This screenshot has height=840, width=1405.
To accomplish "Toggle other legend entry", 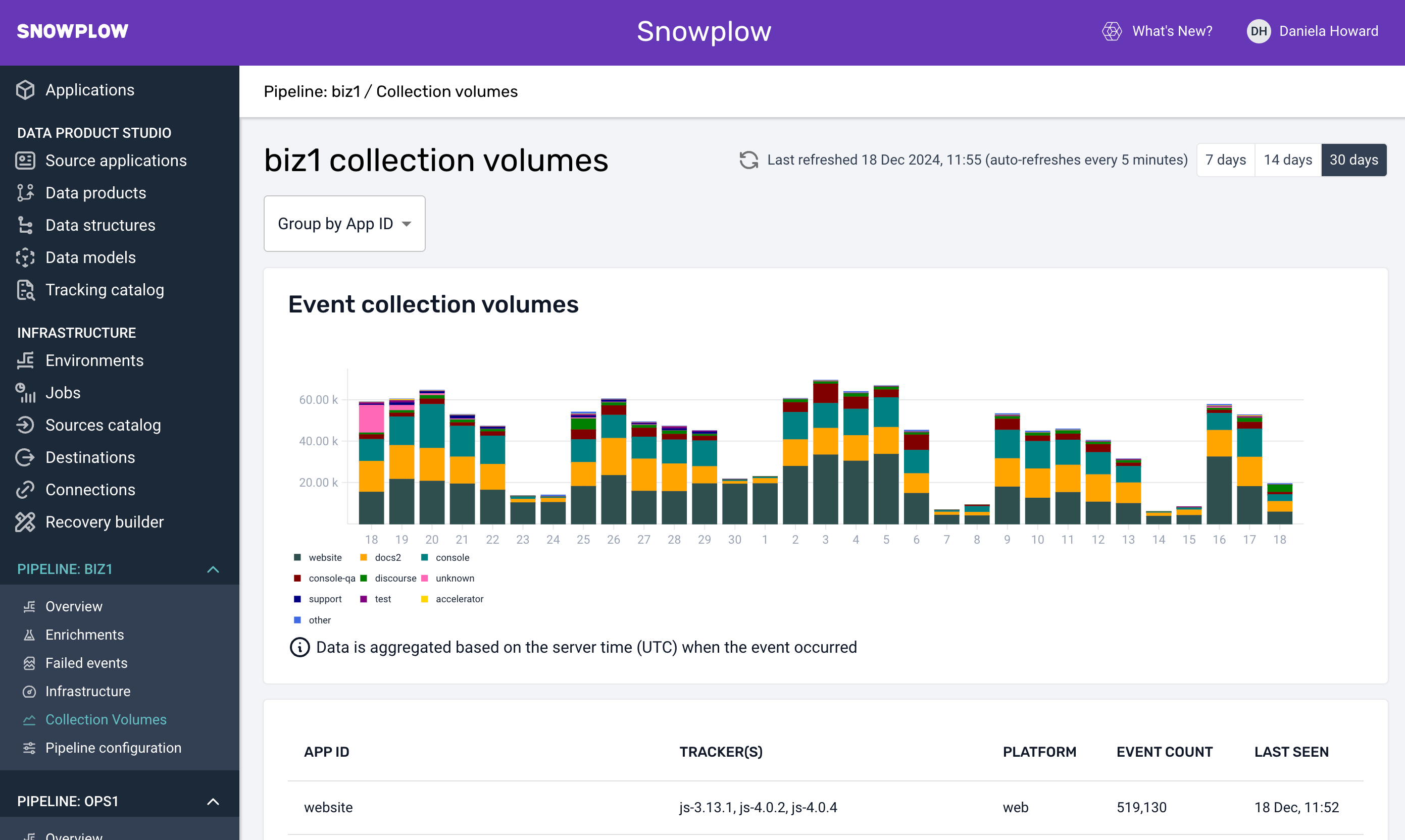I will pos(313,620).
